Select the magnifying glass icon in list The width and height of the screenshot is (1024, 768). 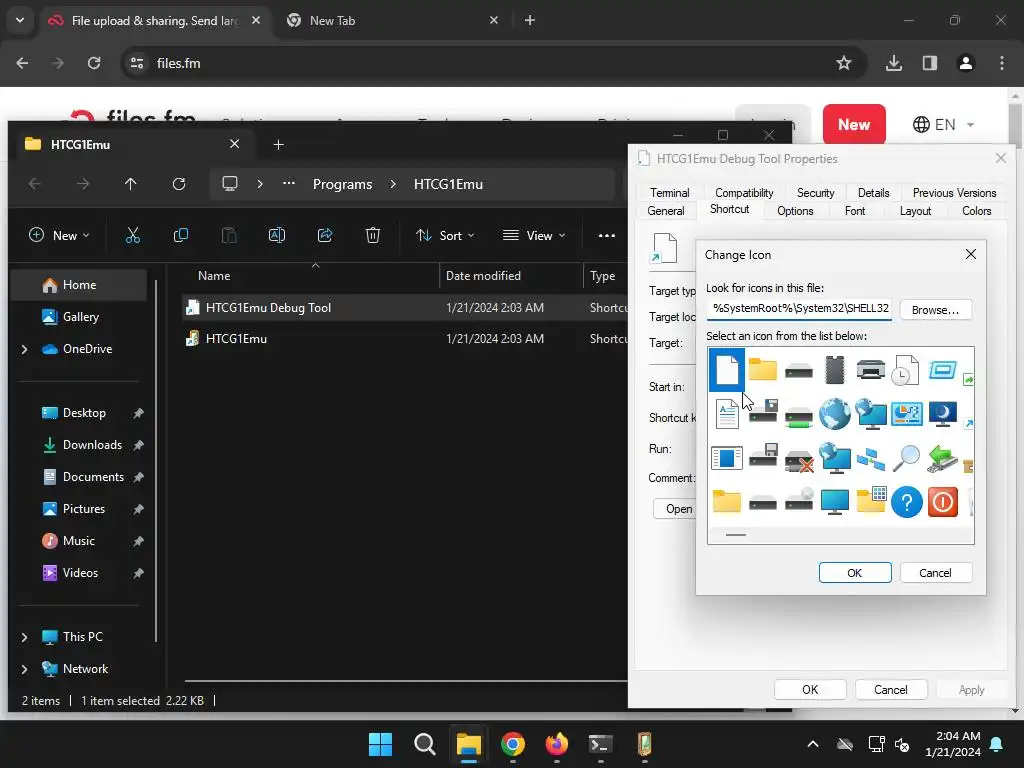(x=906, y=458)
